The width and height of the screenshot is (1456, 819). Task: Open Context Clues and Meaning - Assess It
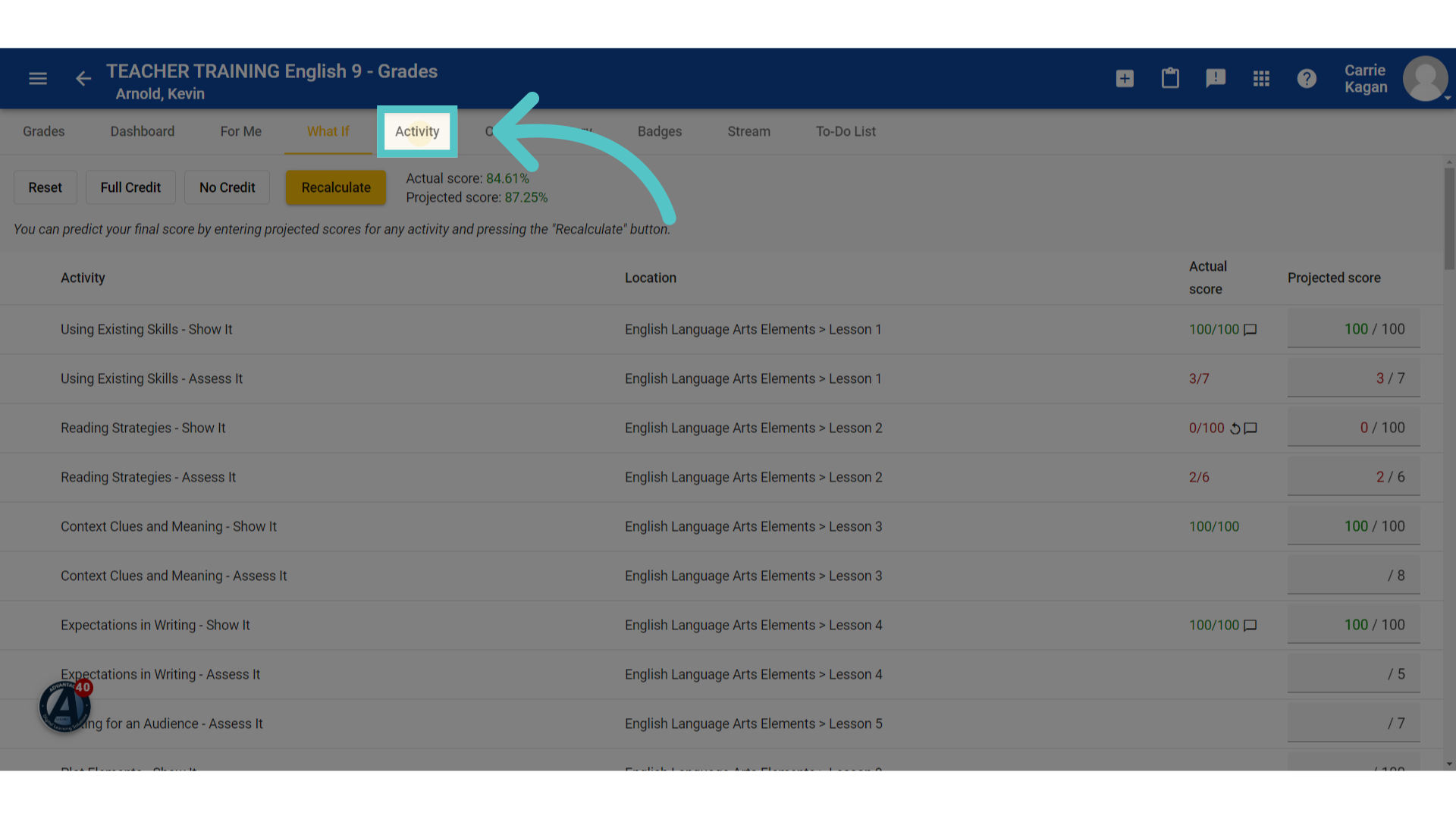coord(174,576)
